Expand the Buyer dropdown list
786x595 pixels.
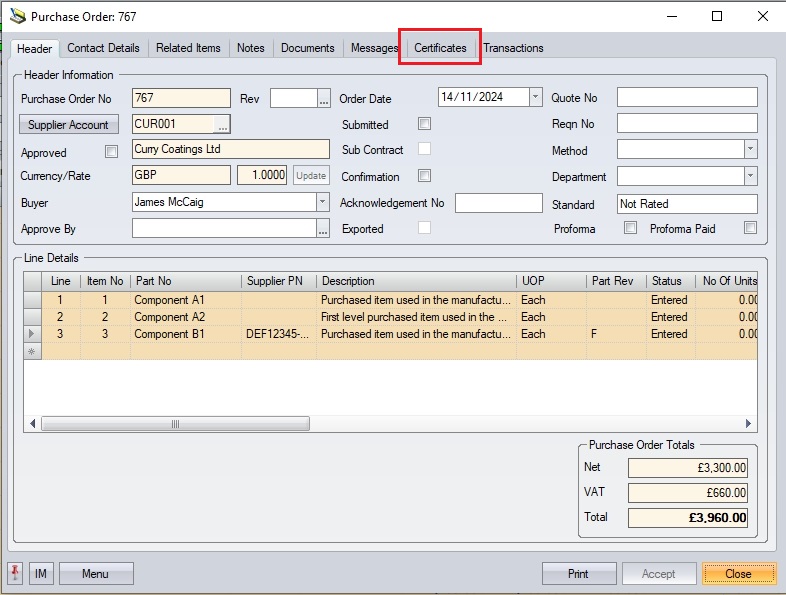322,202
